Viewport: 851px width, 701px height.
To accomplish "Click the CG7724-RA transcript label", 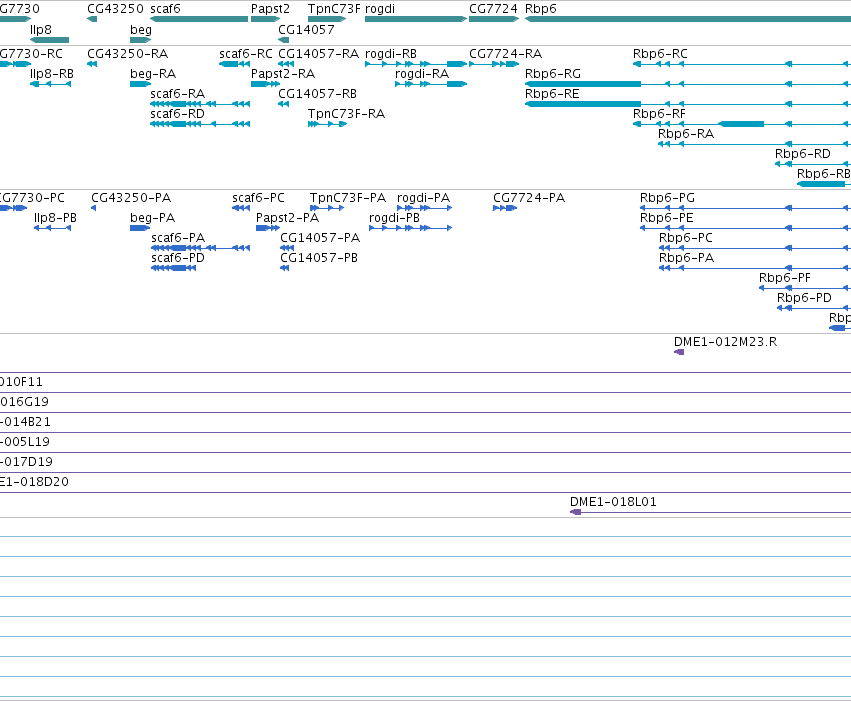I will pyautogui.click(x=505, y=54).
